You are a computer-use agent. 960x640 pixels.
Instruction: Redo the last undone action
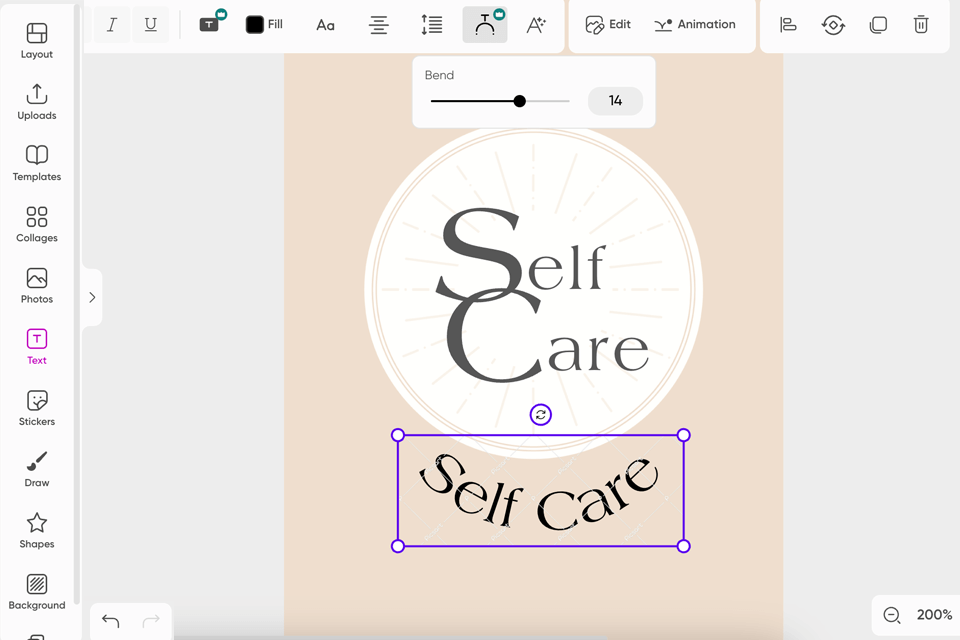click(151, 621)
